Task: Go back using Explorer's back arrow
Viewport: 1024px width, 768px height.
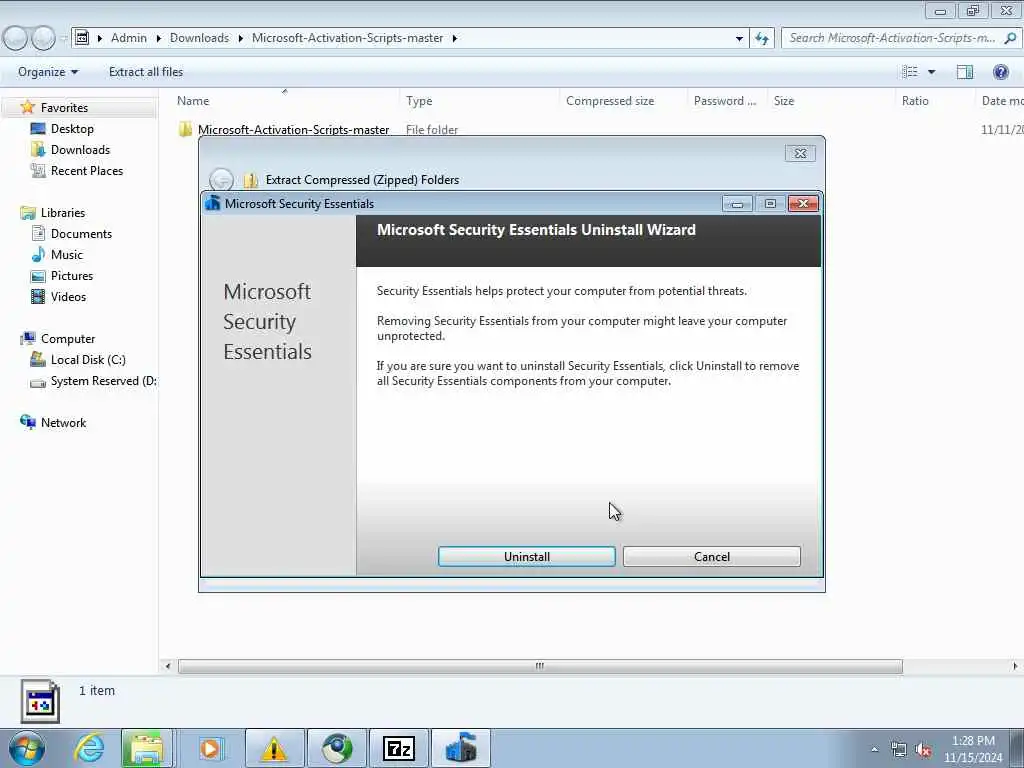Action: coord(15,38)
